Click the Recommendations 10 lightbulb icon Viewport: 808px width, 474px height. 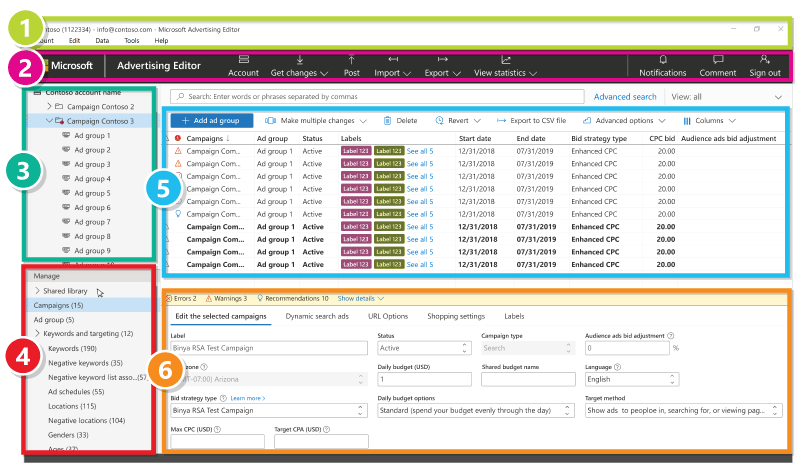(x=260, y=298)
